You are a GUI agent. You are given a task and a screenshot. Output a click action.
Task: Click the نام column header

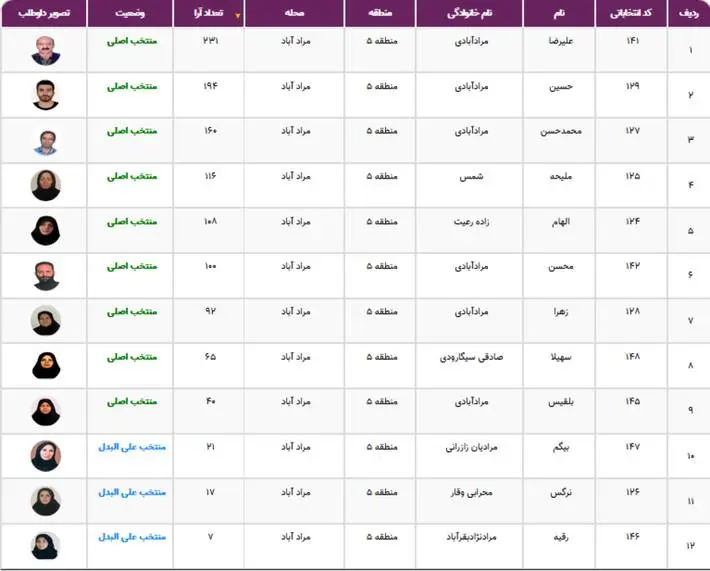[x=559, y=13]
